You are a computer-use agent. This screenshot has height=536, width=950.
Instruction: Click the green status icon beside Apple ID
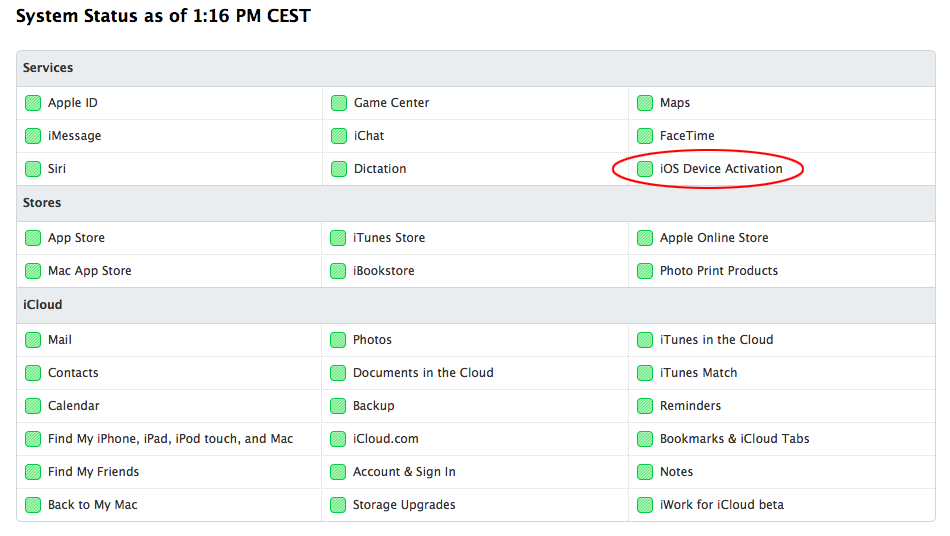[x=33, y=103]
